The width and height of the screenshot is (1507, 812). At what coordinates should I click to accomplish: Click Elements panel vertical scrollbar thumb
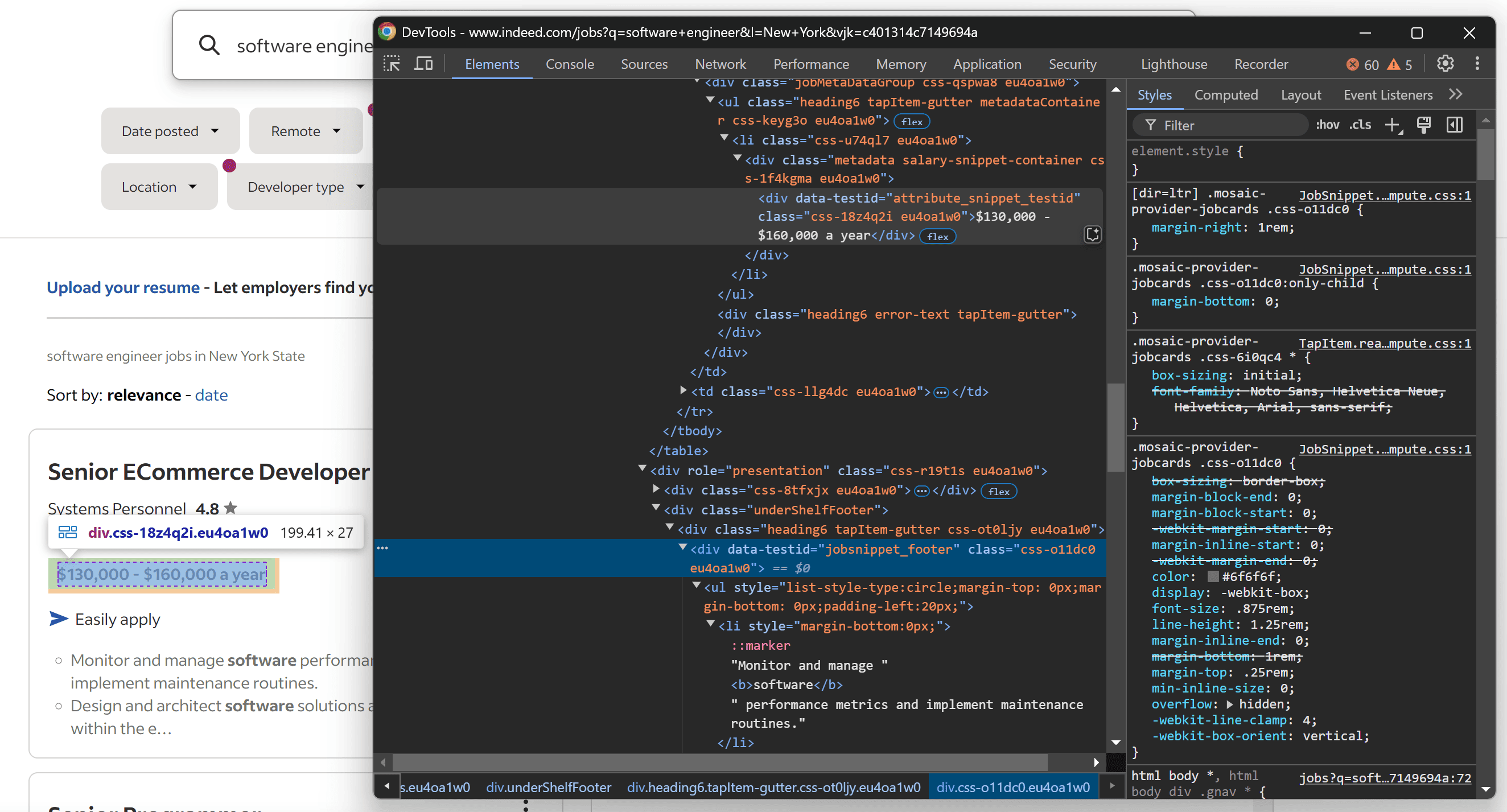point(1115,427)
